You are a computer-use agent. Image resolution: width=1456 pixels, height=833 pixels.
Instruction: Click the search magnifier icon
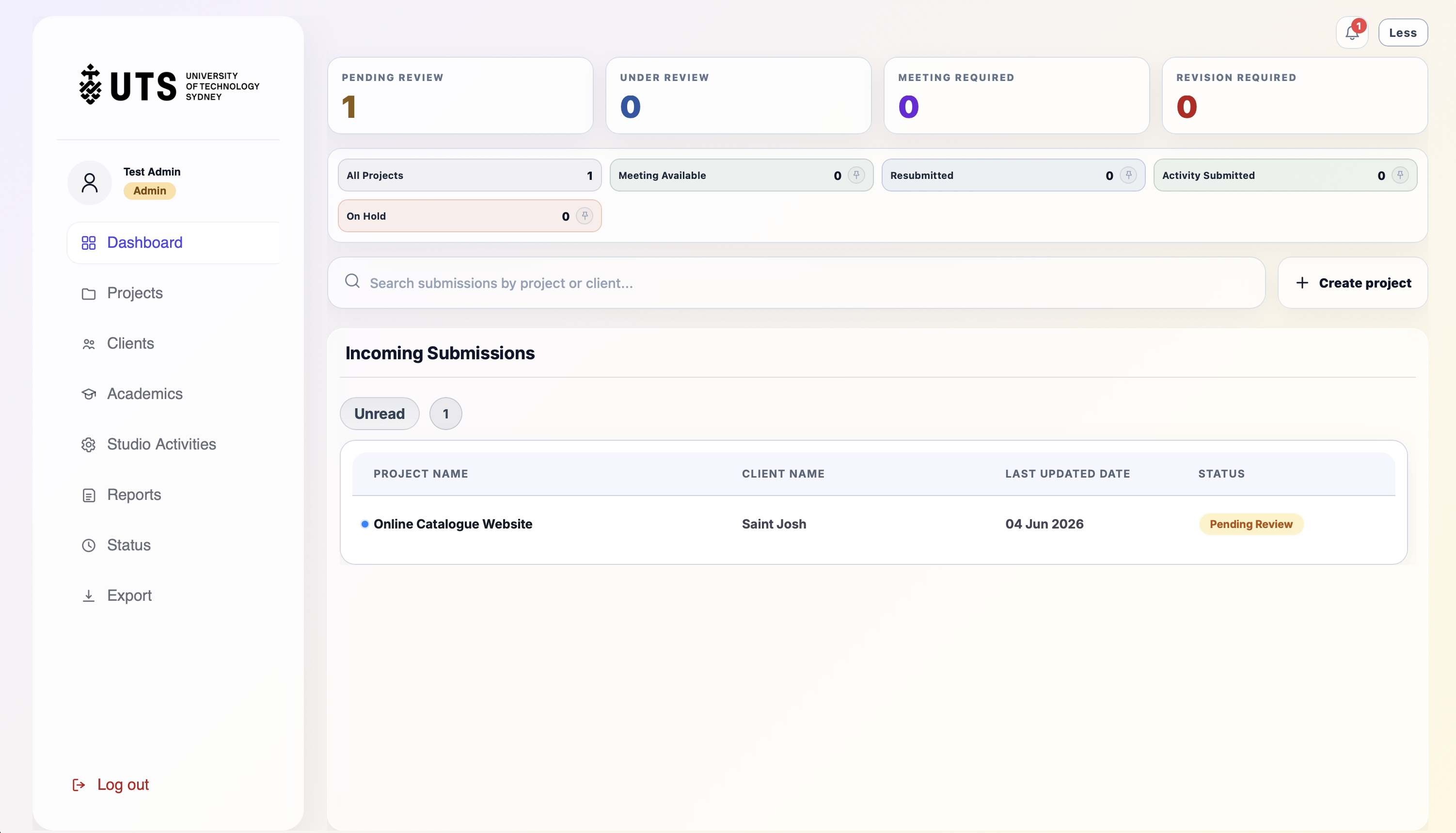tap(352, 281)
